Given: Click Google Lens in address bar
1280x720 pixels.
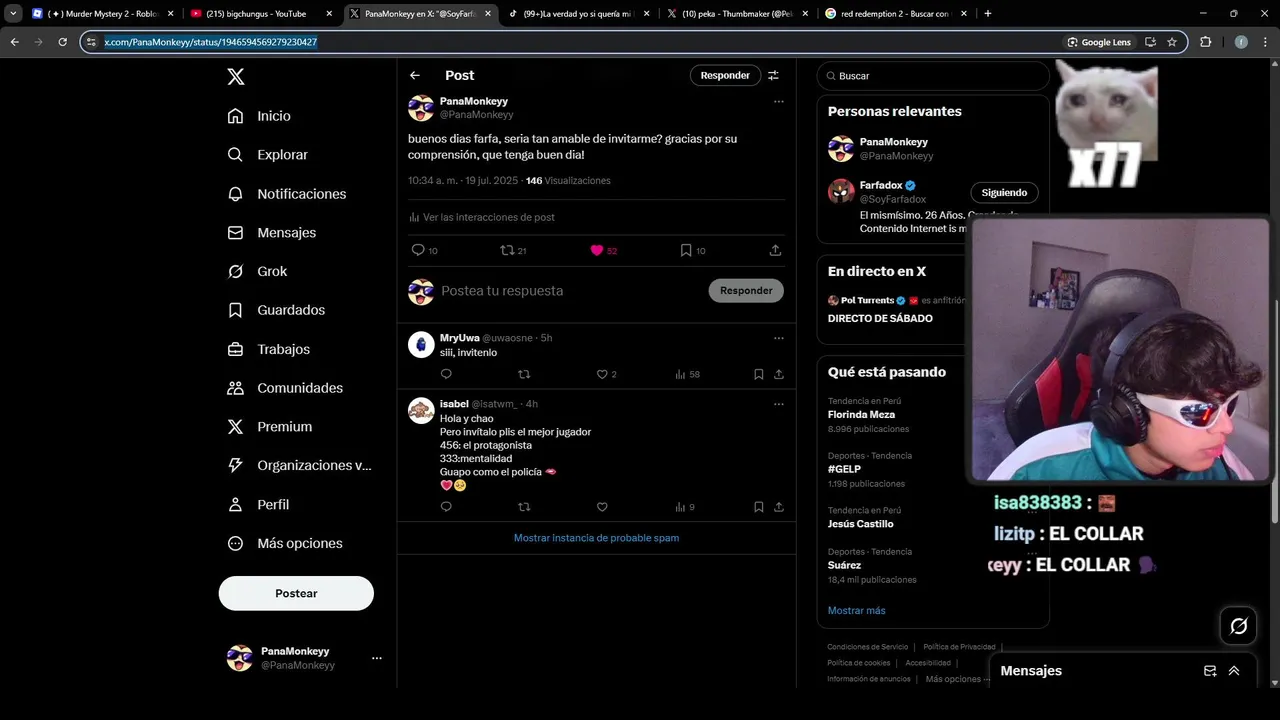Looking at the screenshot, I should click(x=1098, y=42).
